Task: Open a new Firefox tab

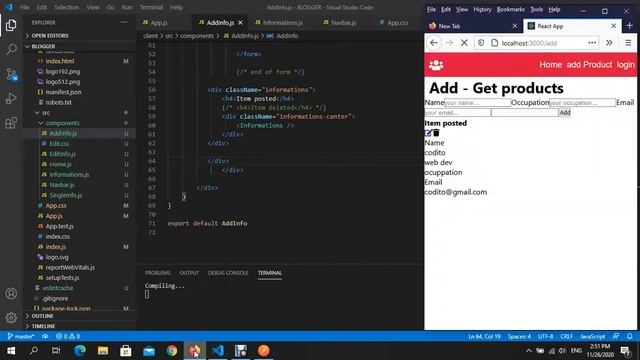Action: point(629,26)
